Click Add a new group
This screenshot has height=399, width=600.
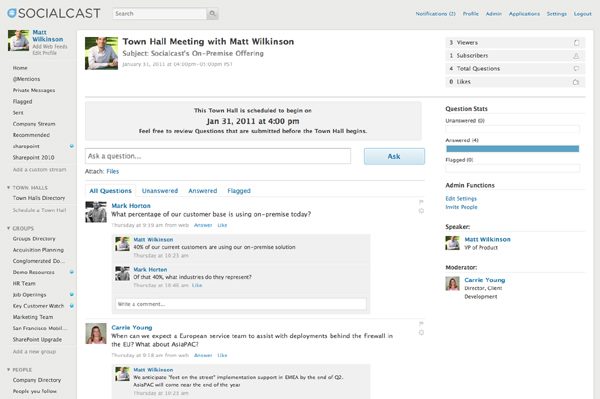click(34, 352)
